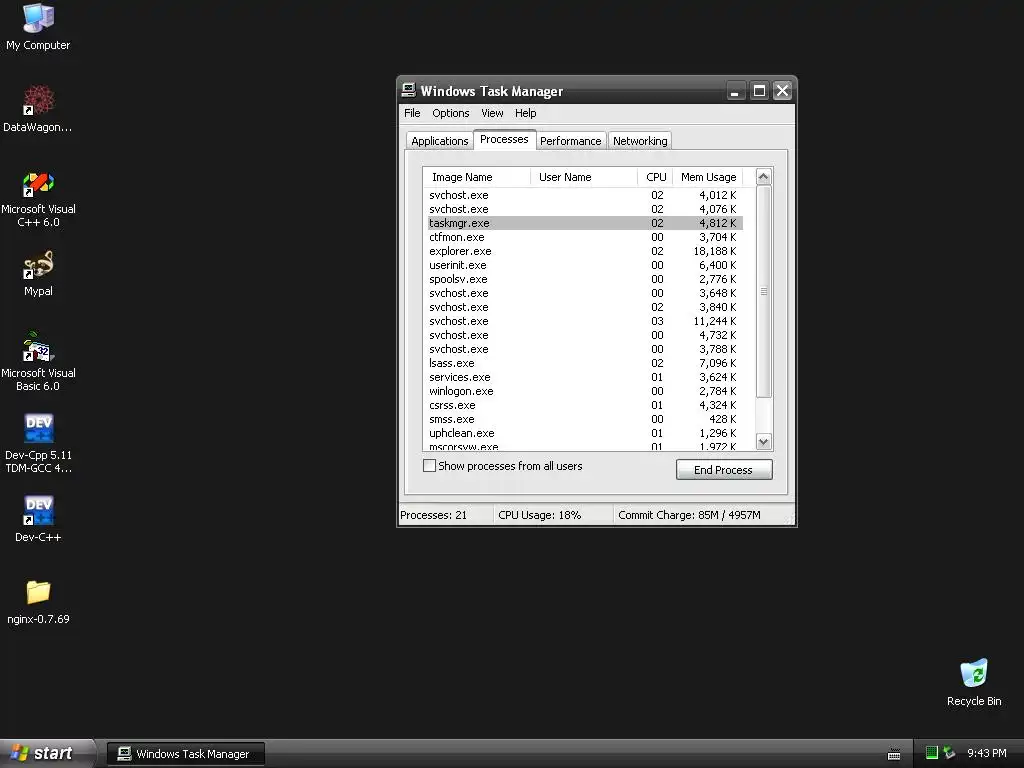Select the DataWagon desktop shortcut

coord(38,108)
